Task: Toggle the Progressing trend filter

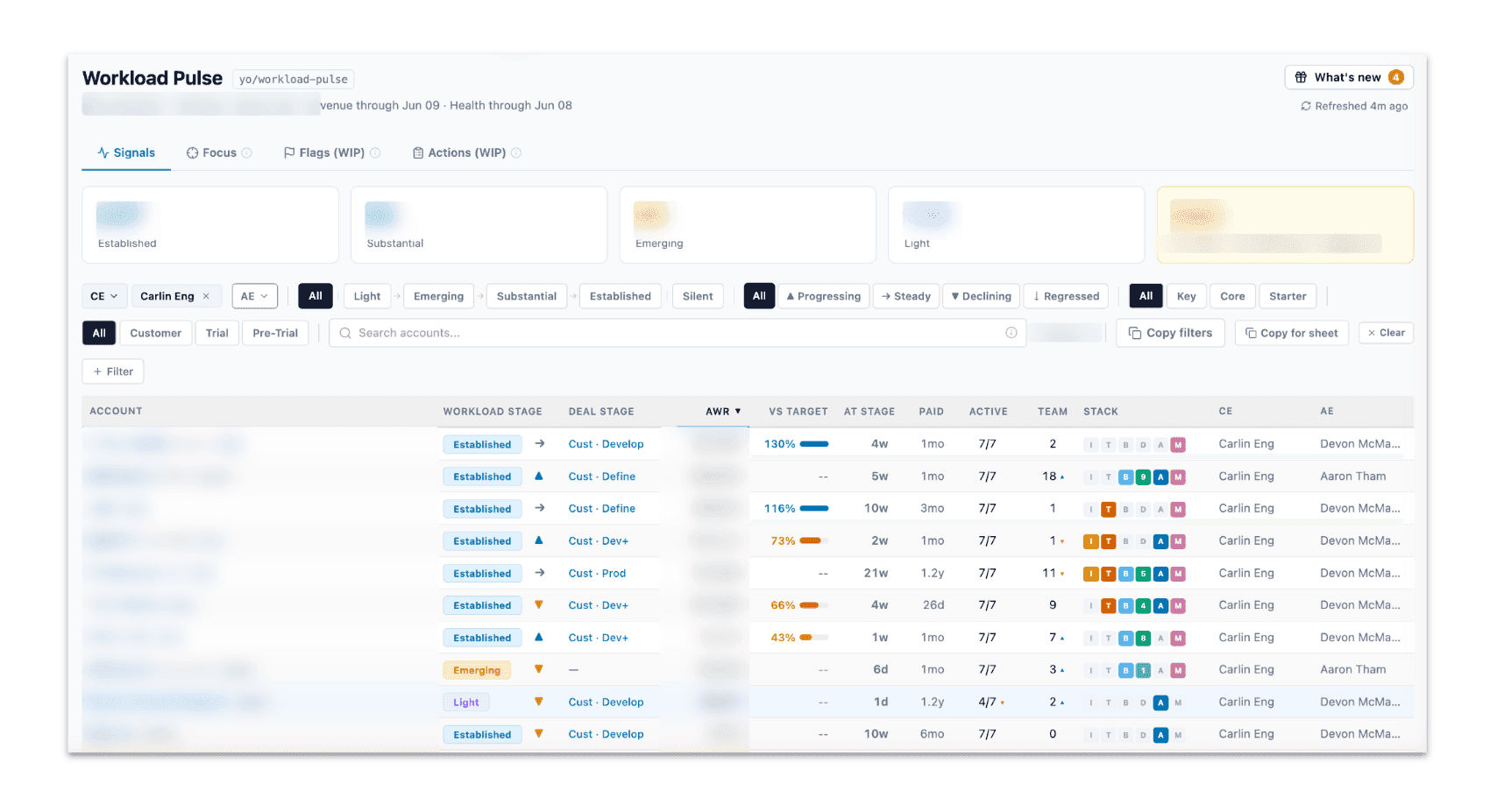Action: 824,296
